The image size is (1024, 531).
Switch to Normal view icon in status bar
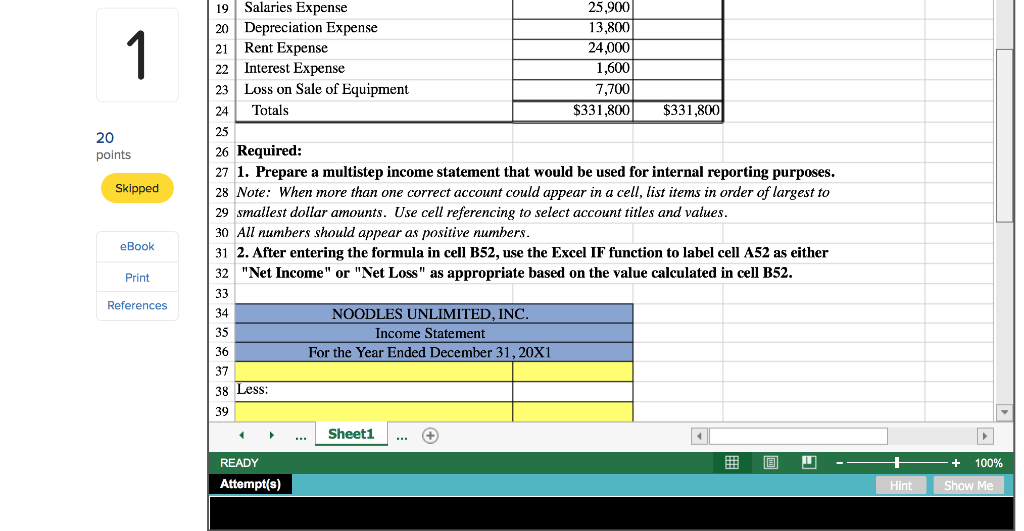[x=731, y=462]
